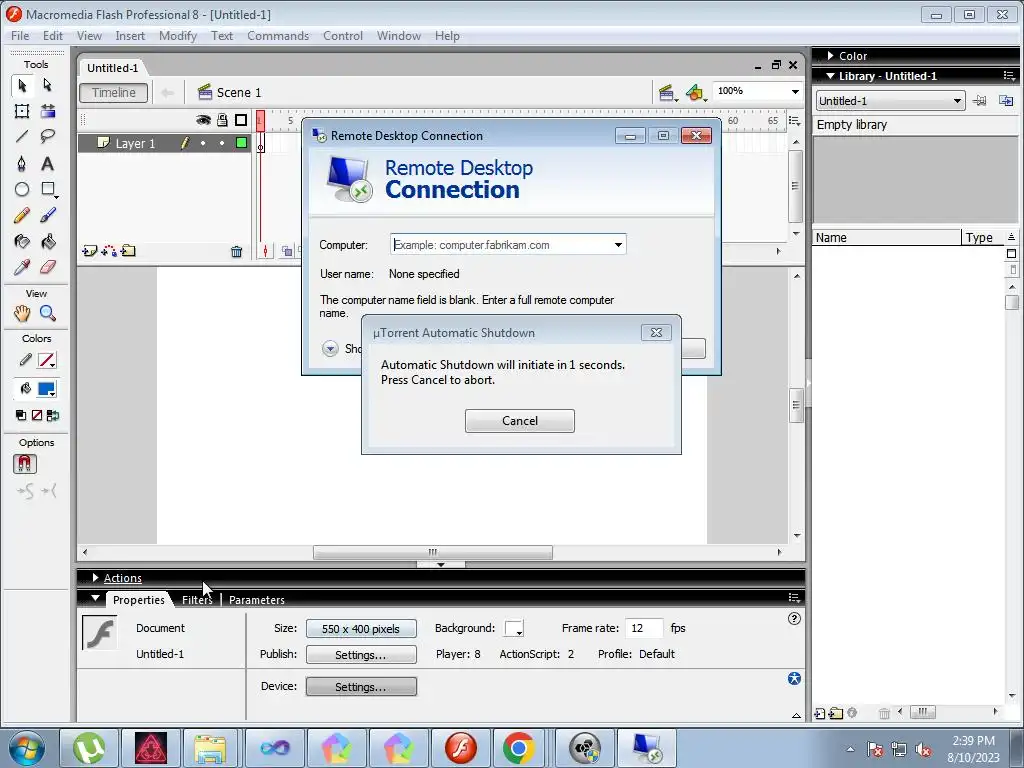Viewport: 1024px width, 768px height.
Task: Open the Edit Scene clapper icon
Action: coord(667,93)
